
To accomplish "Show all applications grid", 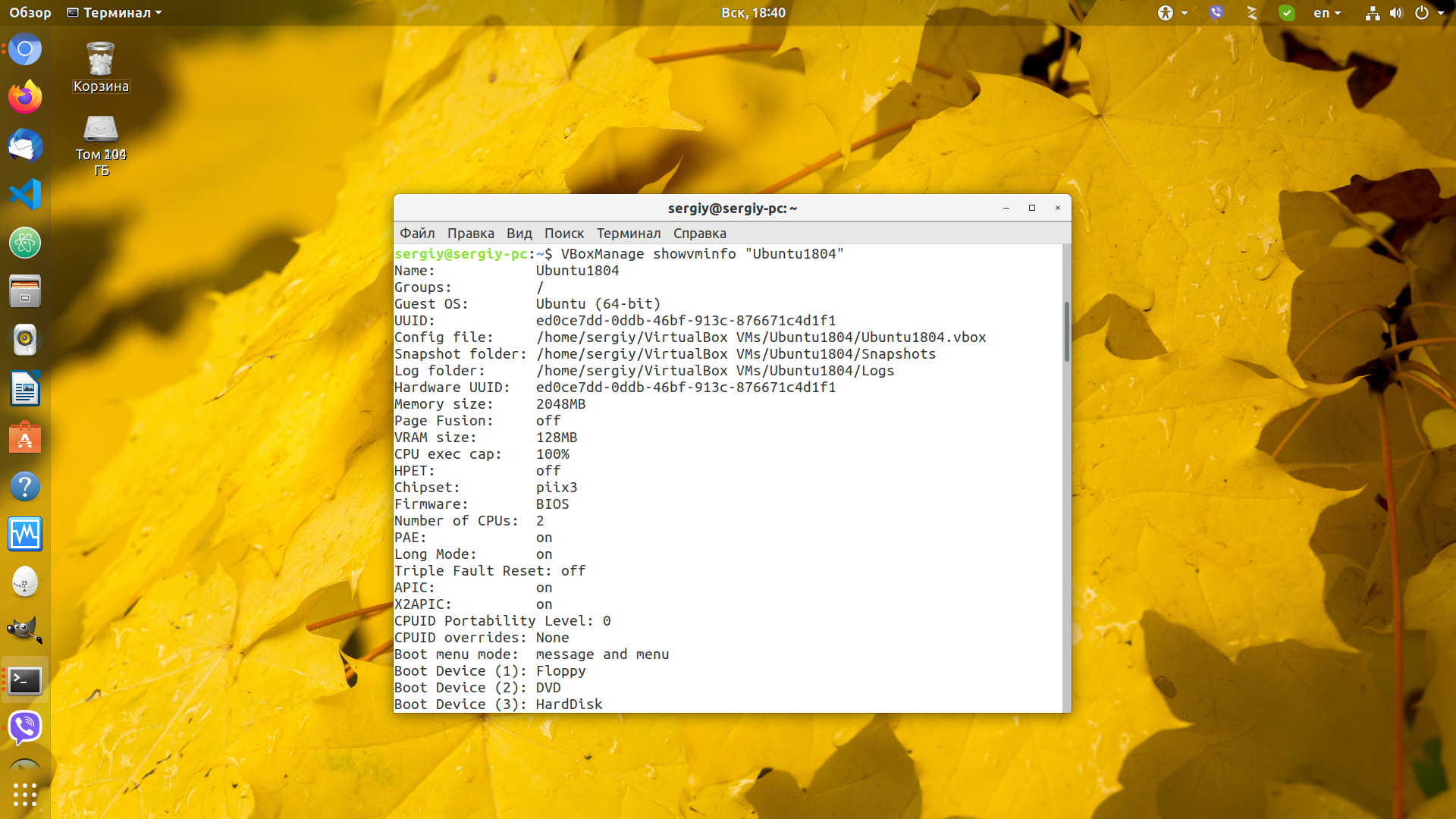I will click(x=25, y=794).
